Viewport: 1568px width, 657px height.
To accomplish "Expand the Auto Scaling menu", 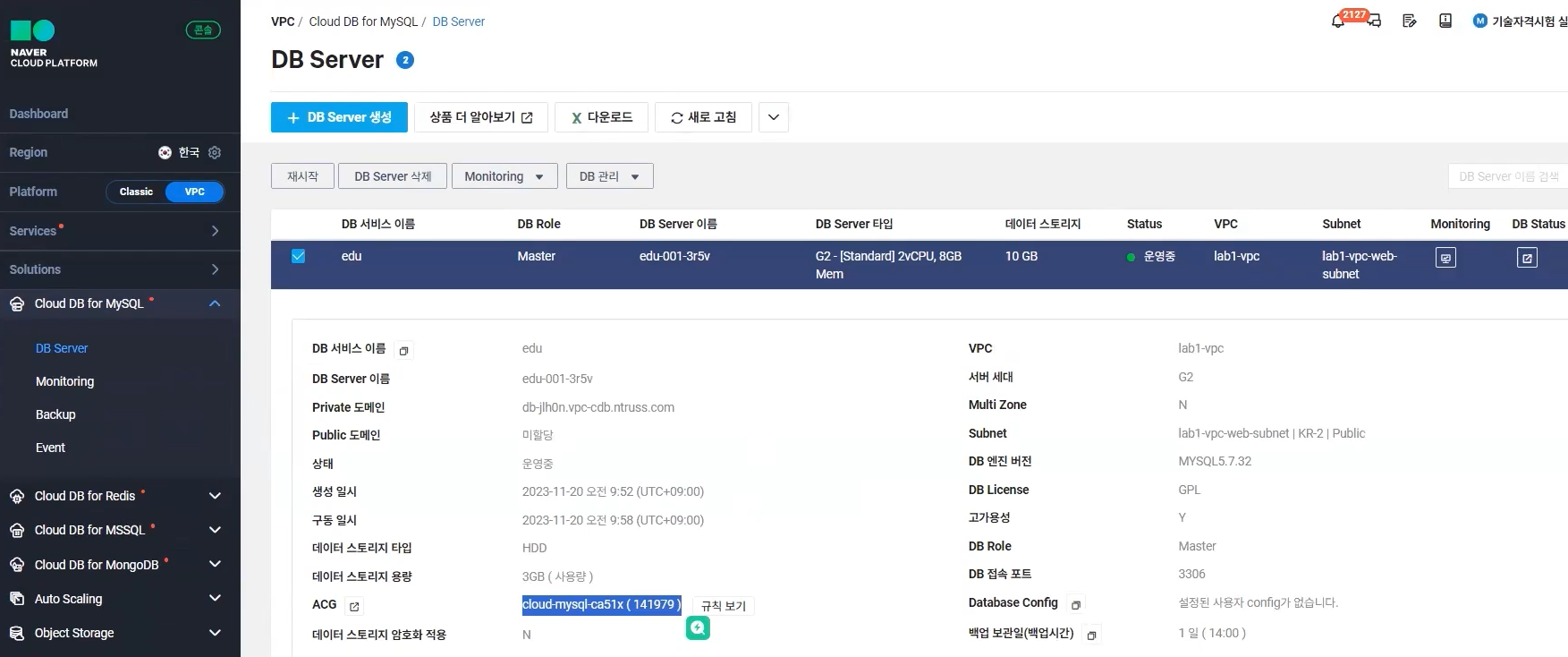I will (x=215, y=599).
